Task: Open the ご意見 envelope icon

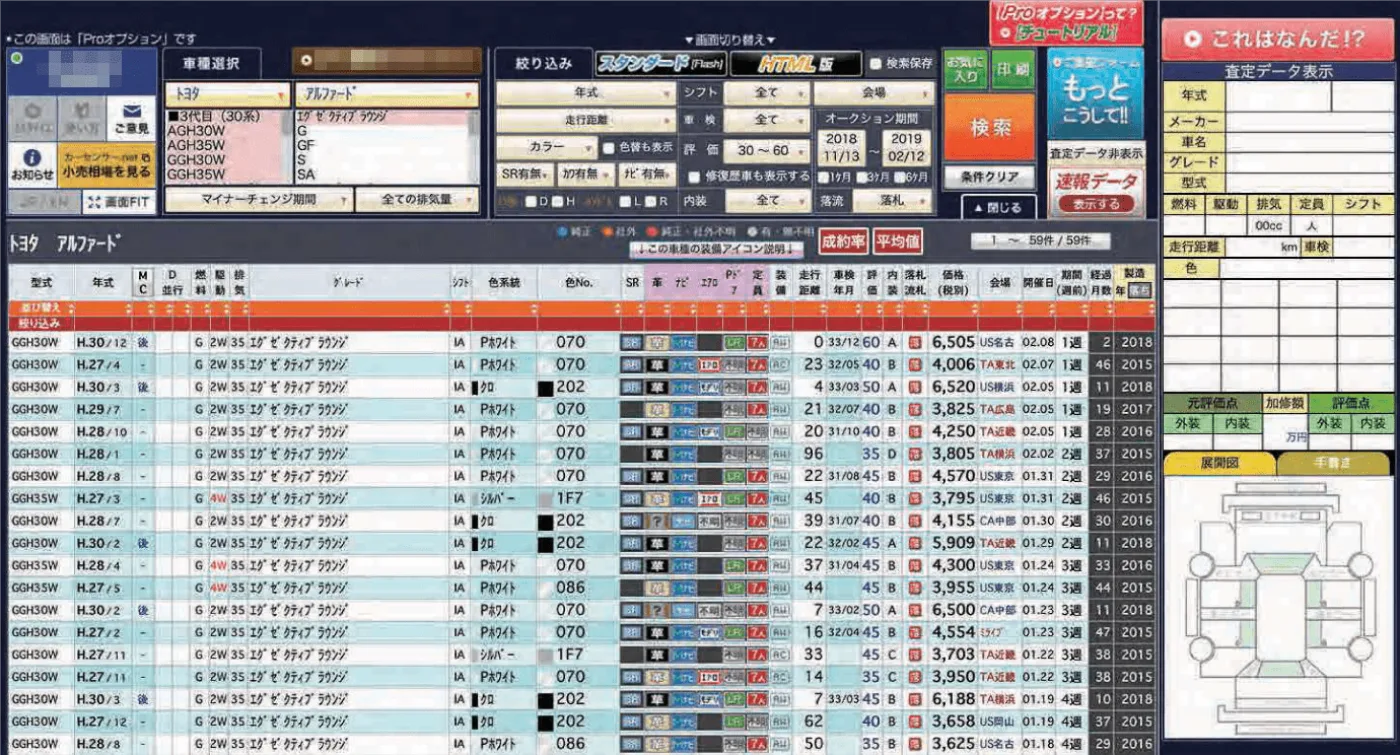Action: pyautogui.click(x=130, y=117)
